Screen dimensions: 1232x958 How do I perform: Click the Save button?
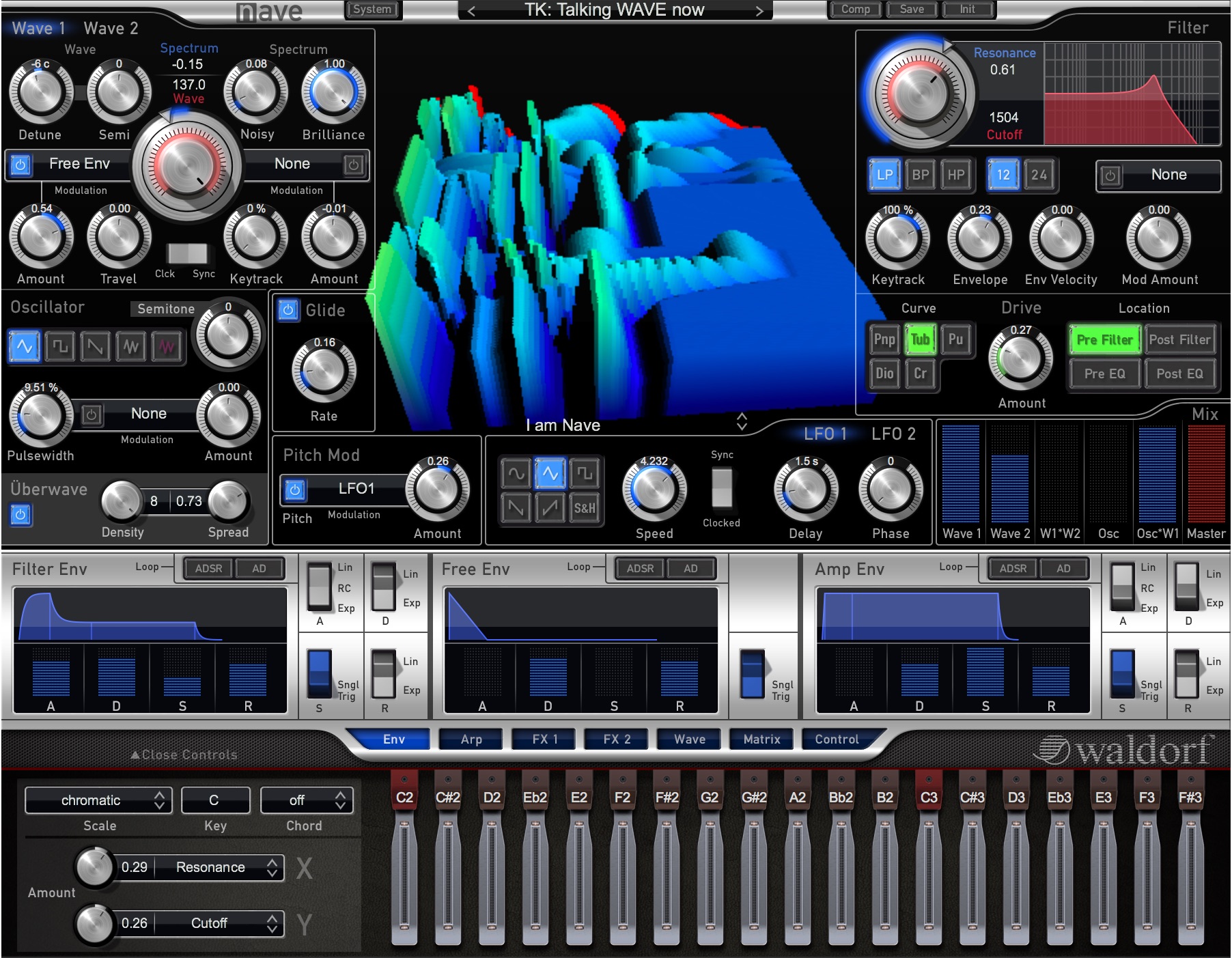click(x=912, y=10)
